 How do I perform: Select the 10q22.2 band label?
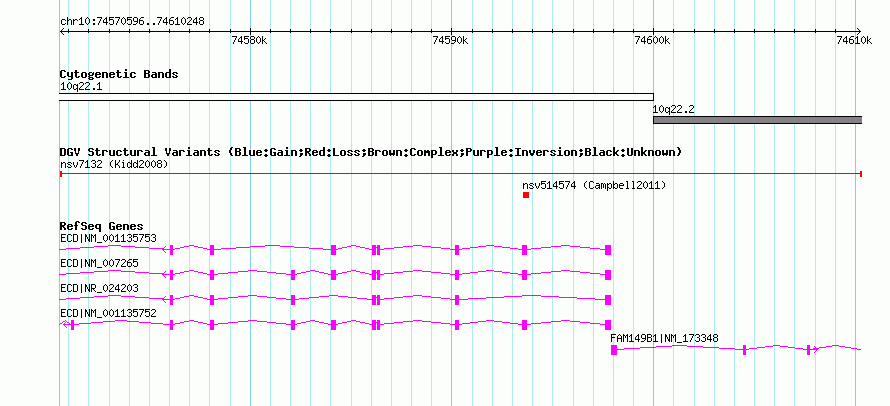[x=674, y=110]
